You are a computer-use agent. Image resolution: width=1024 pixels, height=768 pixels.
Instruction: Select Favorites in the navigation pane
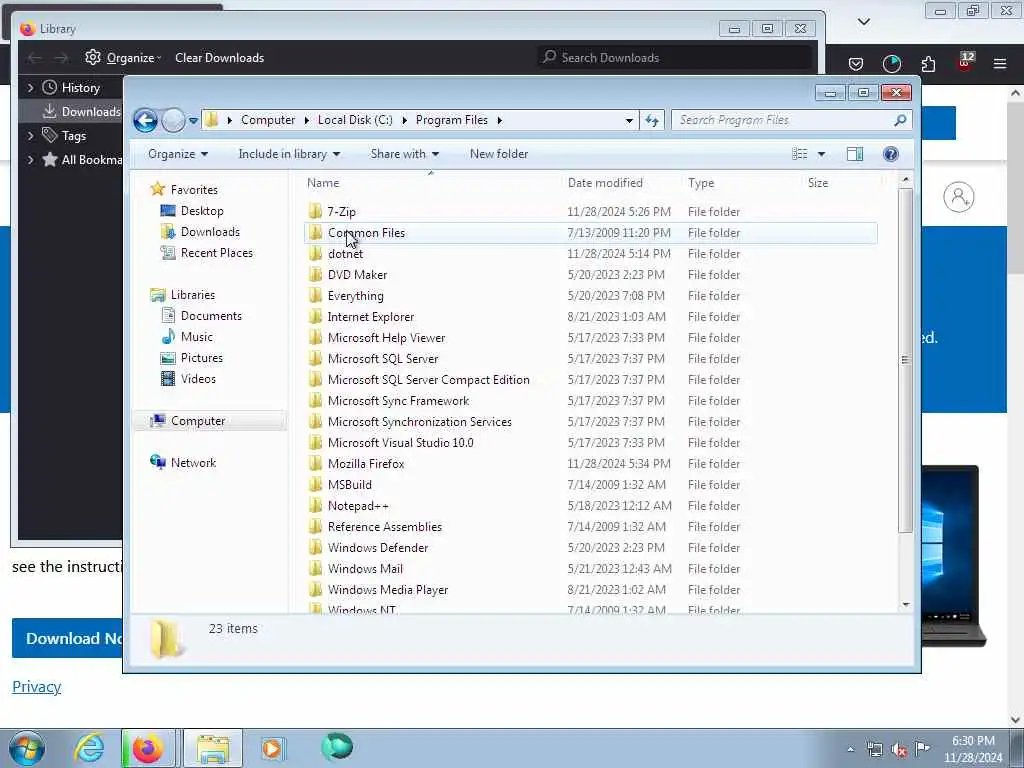click(194, 190)
